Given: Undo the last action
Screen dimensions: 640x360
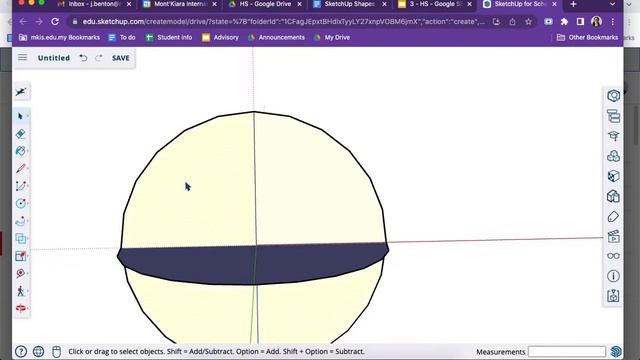Looking at the screenshot, I should tap(83, 58).
